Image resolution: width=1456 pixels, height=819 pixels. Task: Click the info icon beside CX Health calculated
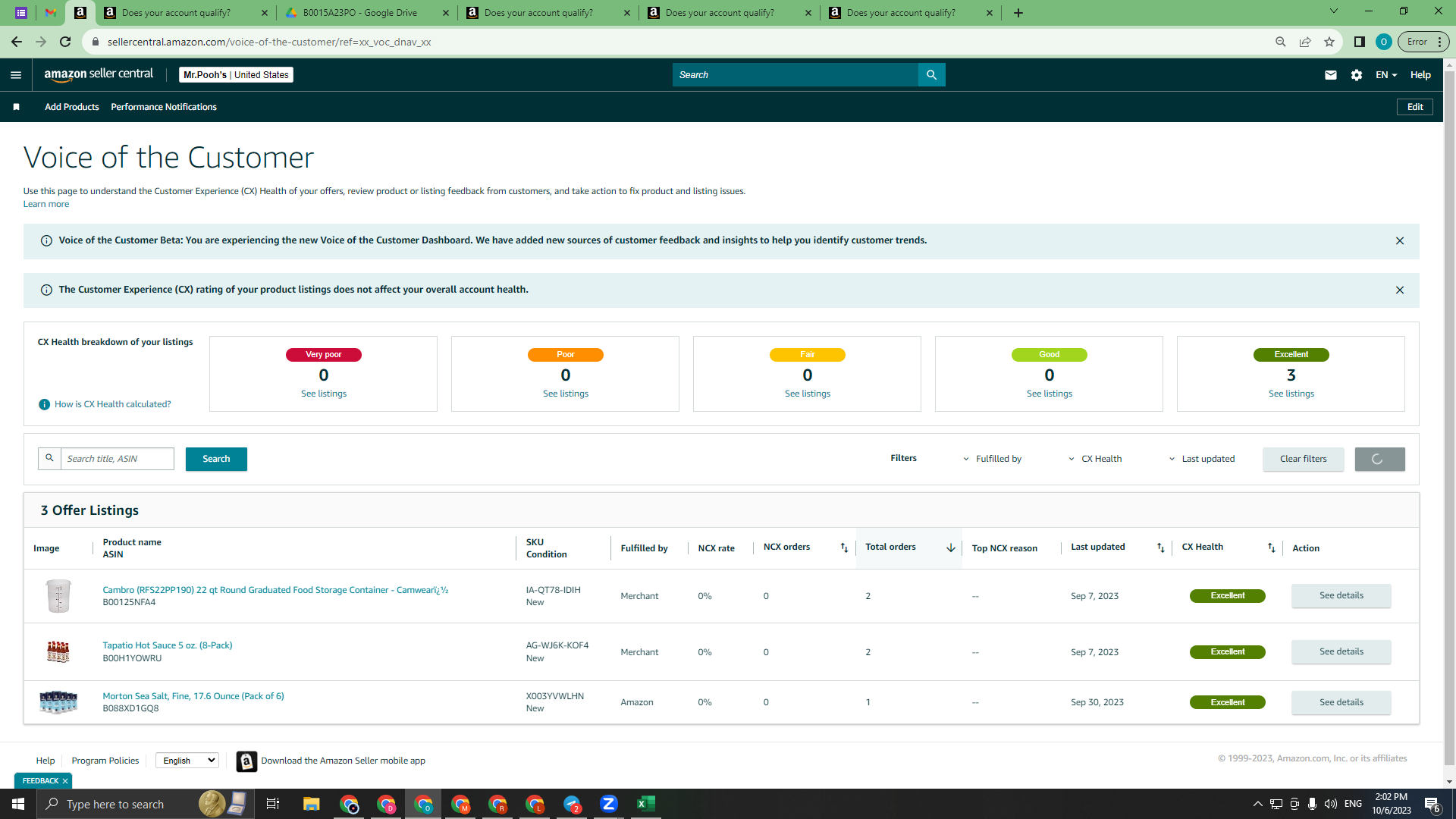[44, 404]
